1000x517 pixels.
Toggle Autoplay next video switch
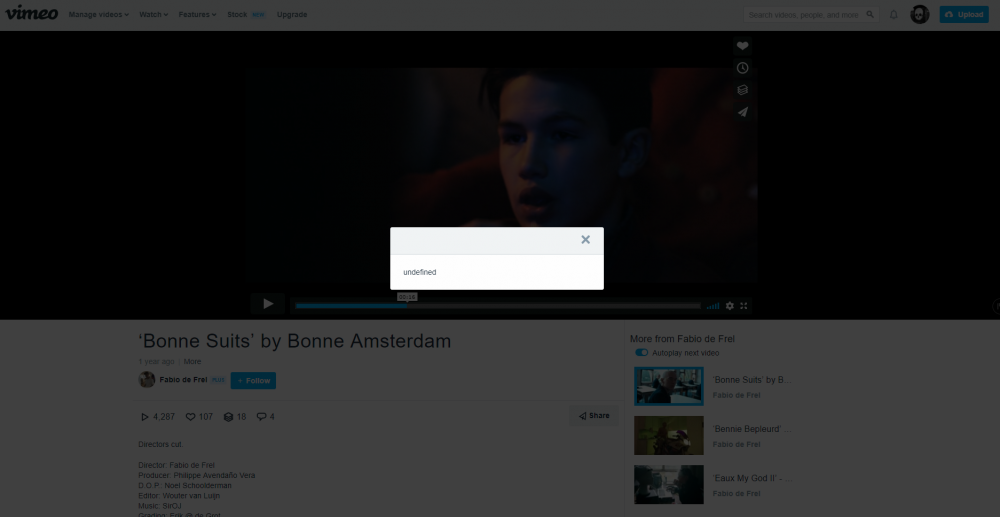click(x=641, y=353)
